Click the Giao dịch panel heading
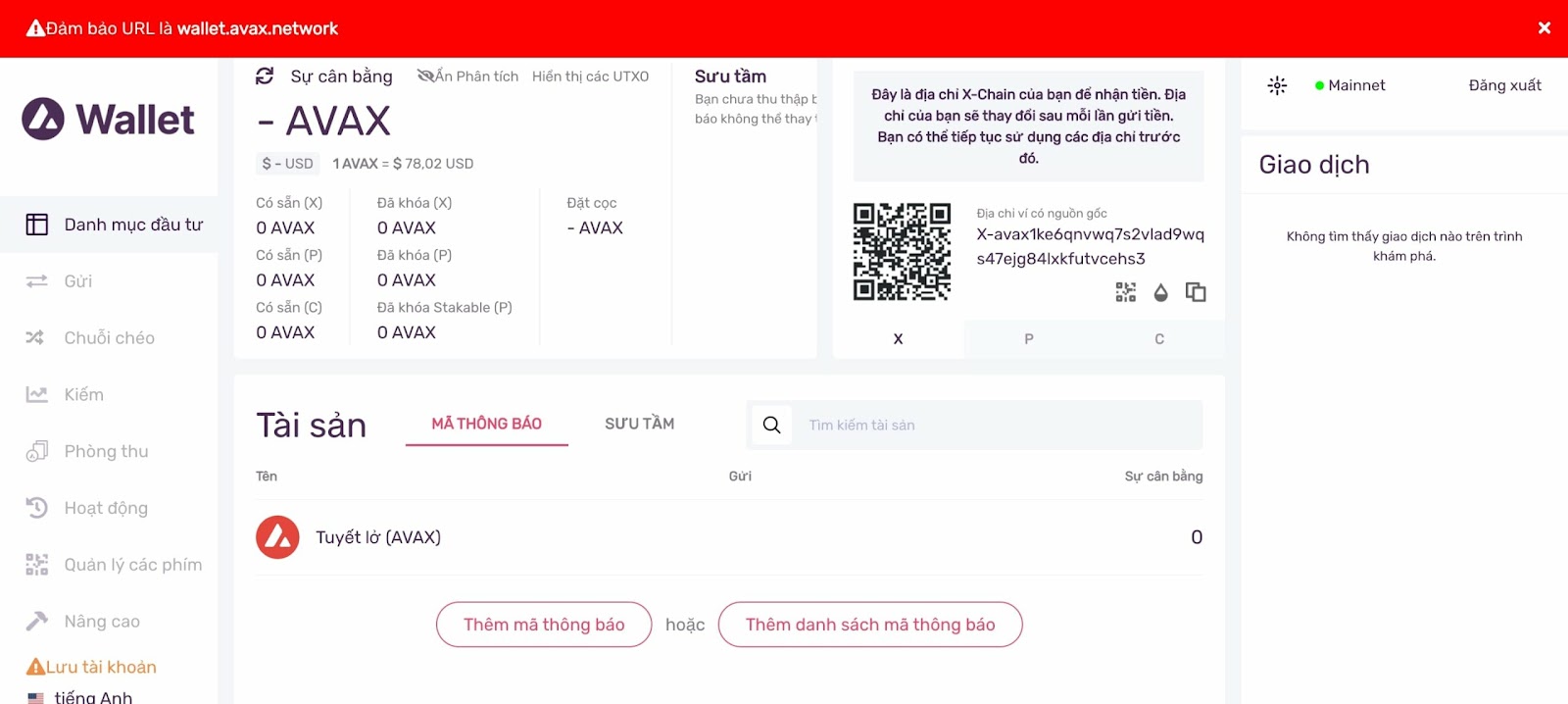The image size is (1568, 704). tap(1314, 165)
